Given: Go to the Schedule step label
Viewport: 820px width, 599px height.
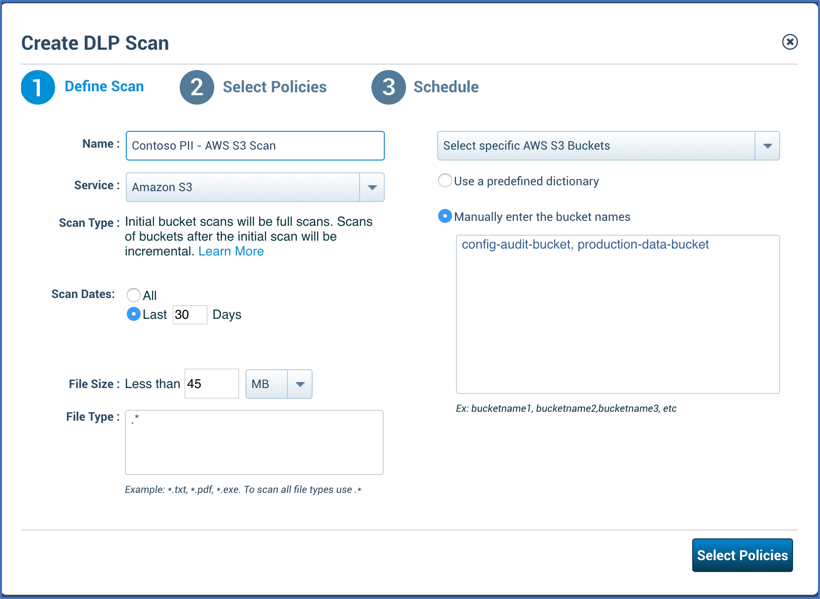Looking at the screenshot, I should pos(446,87).
